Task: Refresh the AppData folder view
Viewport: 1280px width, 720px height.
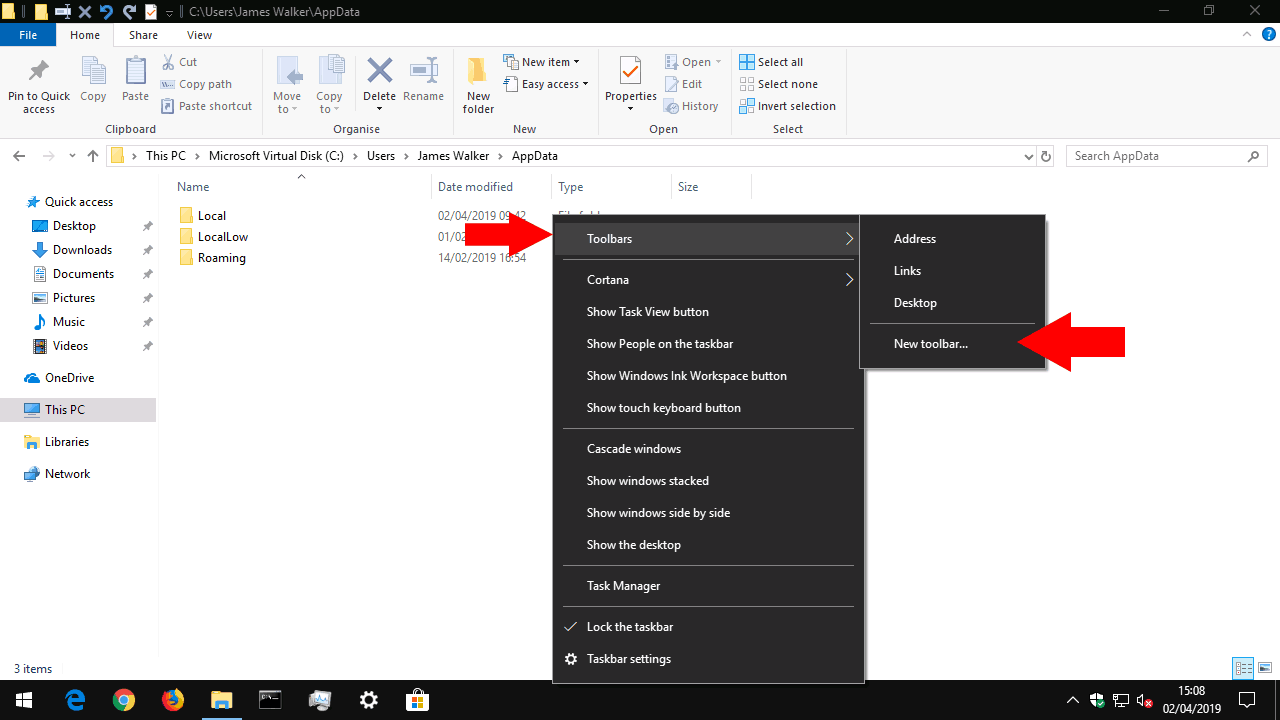Action: tap(1046, 156)
